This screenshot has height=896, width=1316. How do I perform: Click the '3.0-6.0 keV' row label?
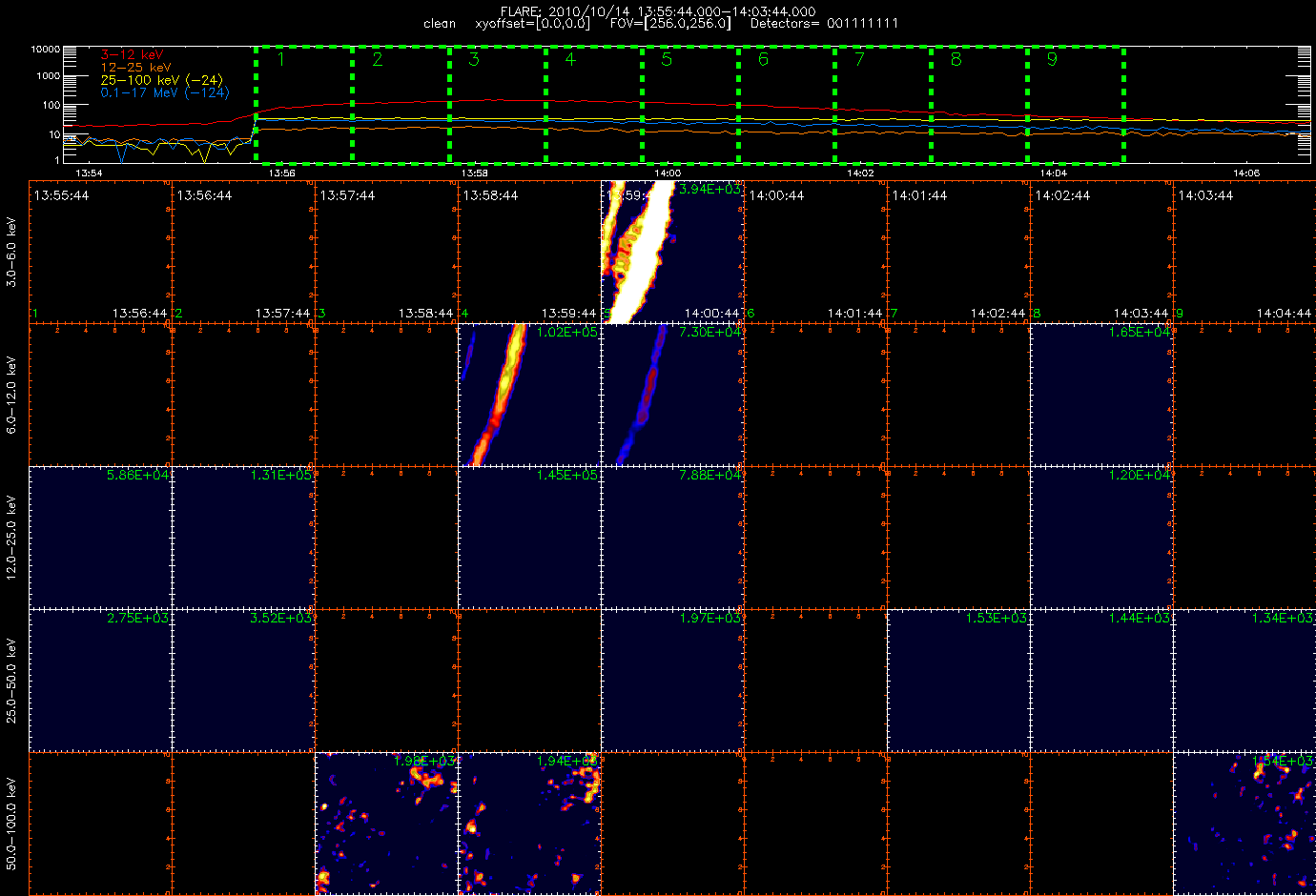[11, 253]
